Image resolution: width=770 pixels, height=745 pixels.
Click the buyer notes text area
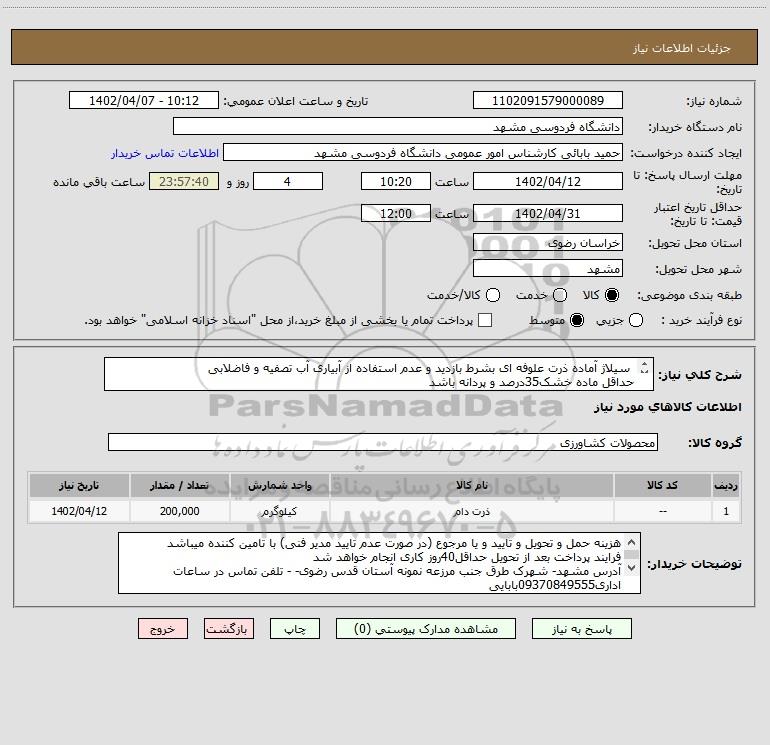tap(379, 563)
